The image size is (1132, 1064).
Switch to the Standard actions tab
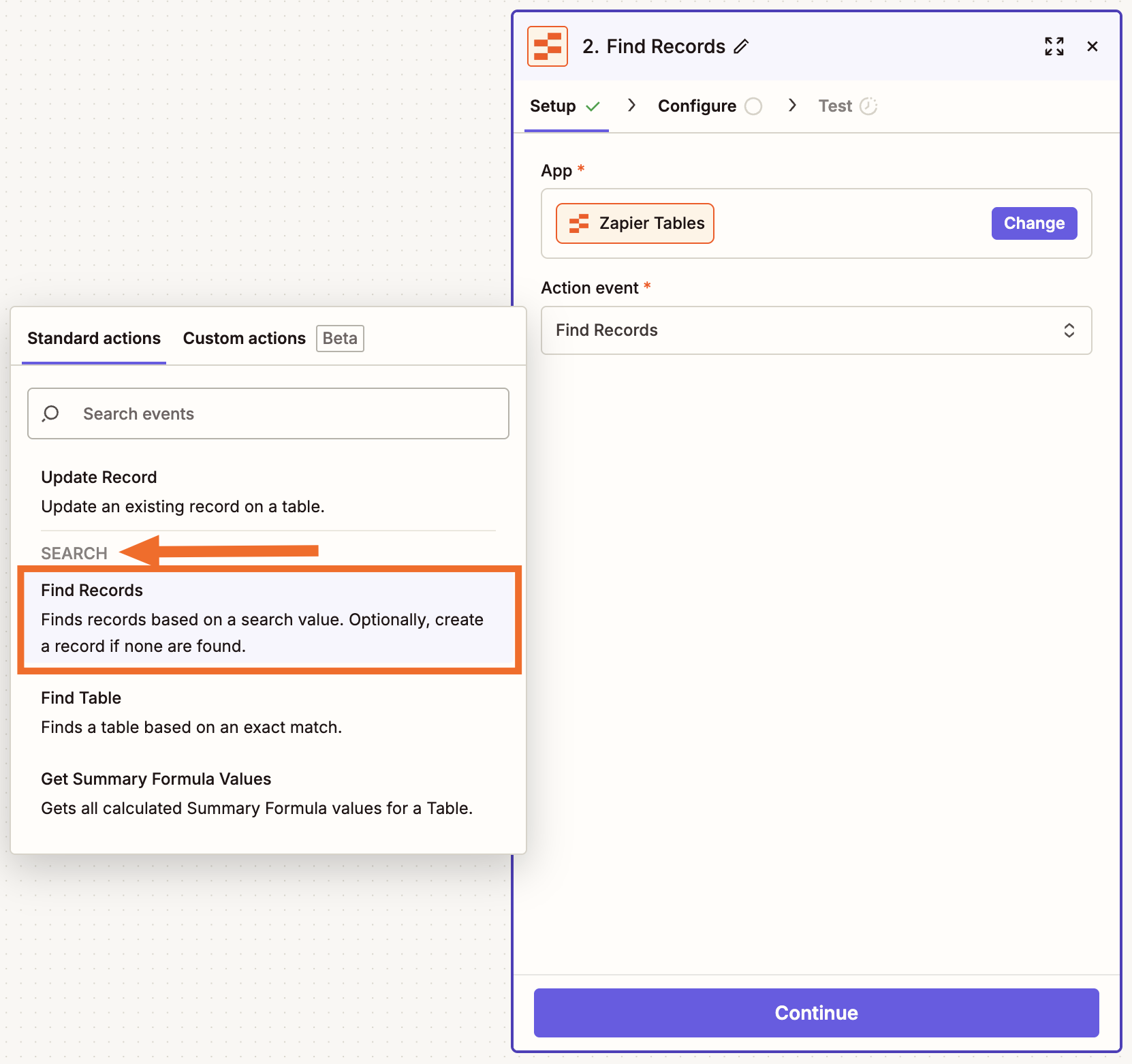[x=93, y=338]
